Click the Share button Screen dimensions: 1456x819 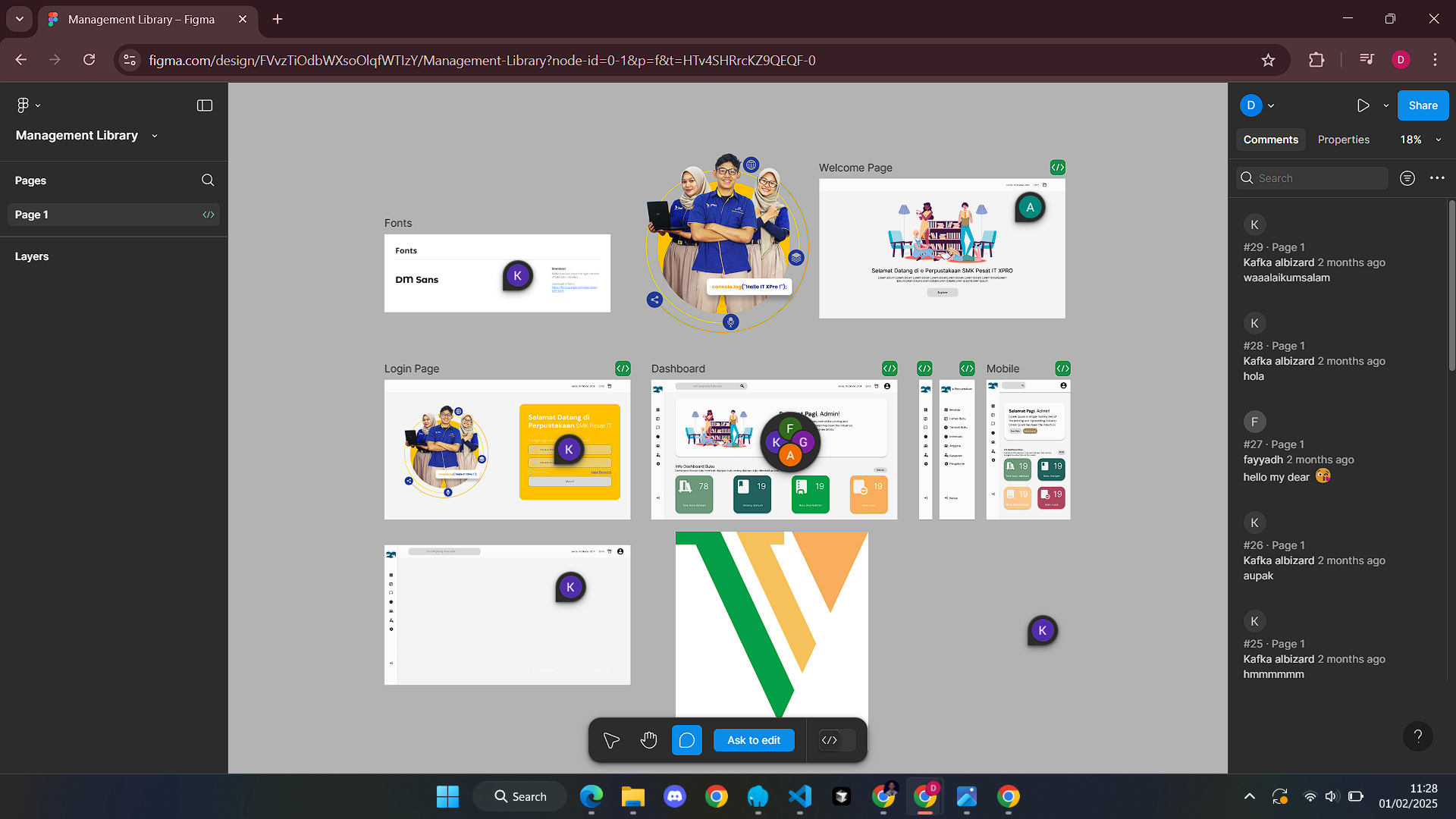[x=1423, y=105]
